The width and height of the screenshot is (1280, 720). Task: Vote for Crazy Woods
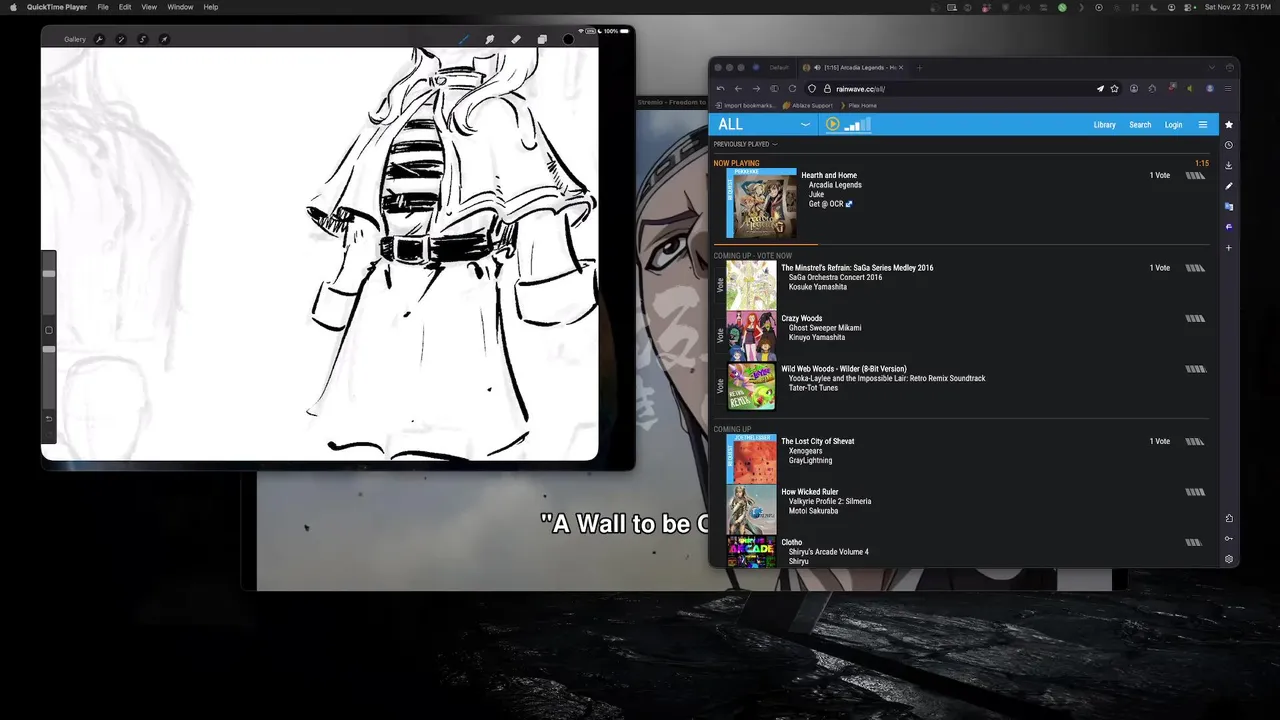tap(720, 336)
